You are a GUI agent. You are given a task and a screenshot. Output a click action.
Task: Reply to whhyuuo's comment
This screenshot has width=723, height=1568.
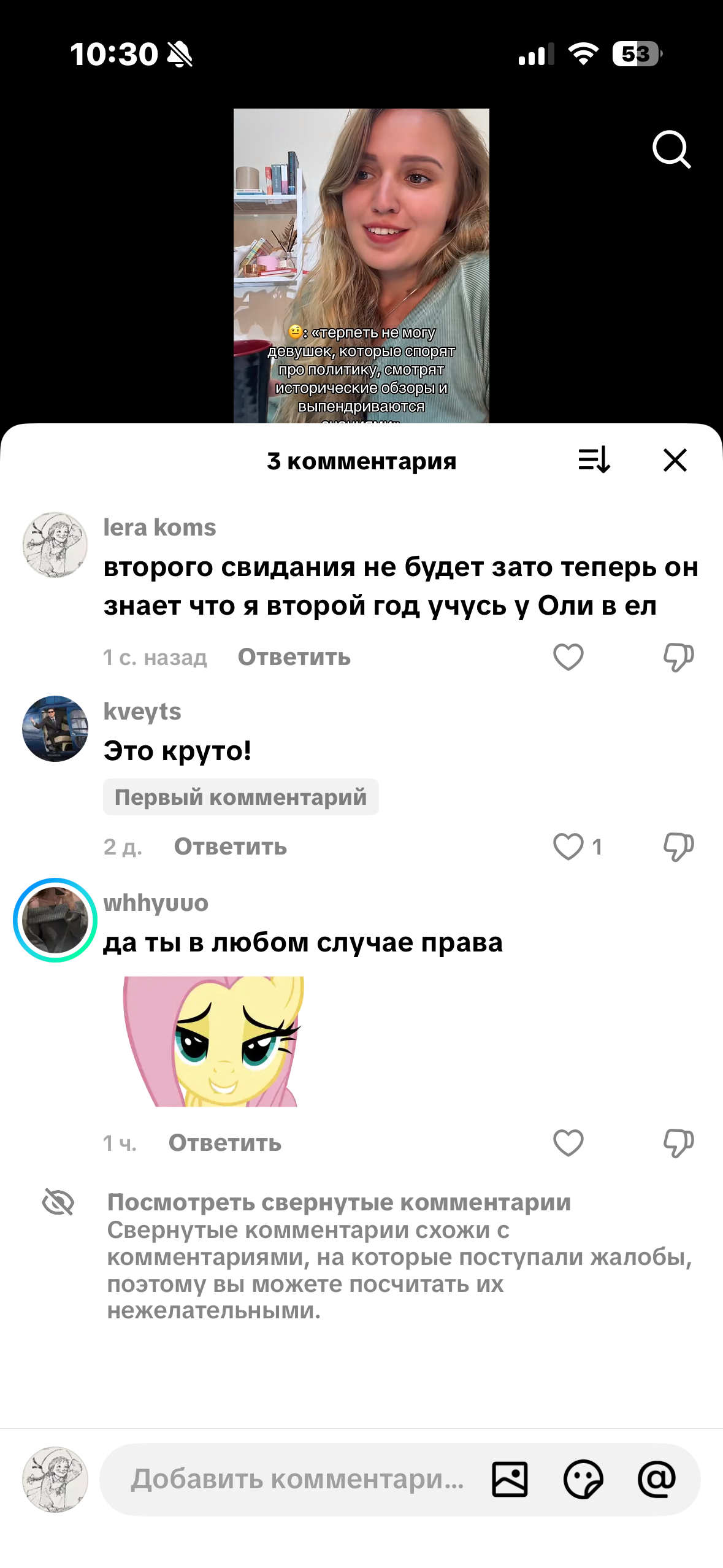[x=225, y=1143]
